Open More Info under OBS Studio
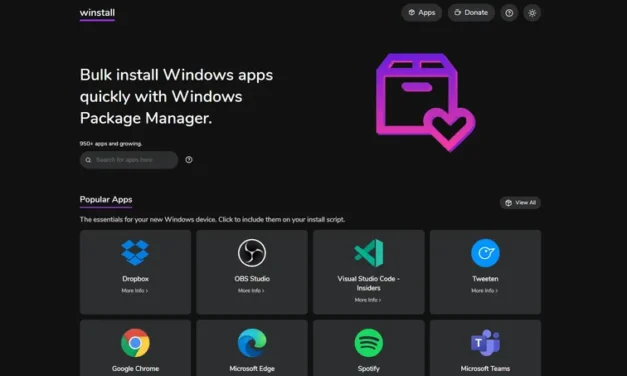The width and height of the screenshot is (627, 376). (251, 291)
